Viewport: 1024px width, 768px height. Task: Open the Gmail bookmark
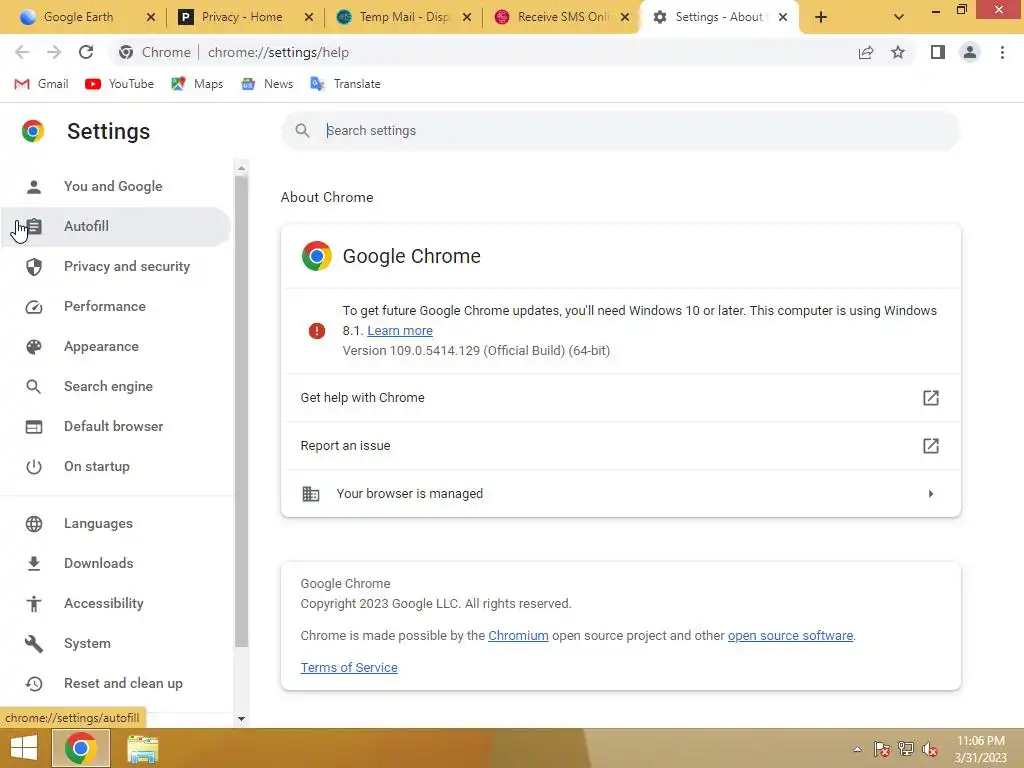pyautogui.click(x=41, y=84)
